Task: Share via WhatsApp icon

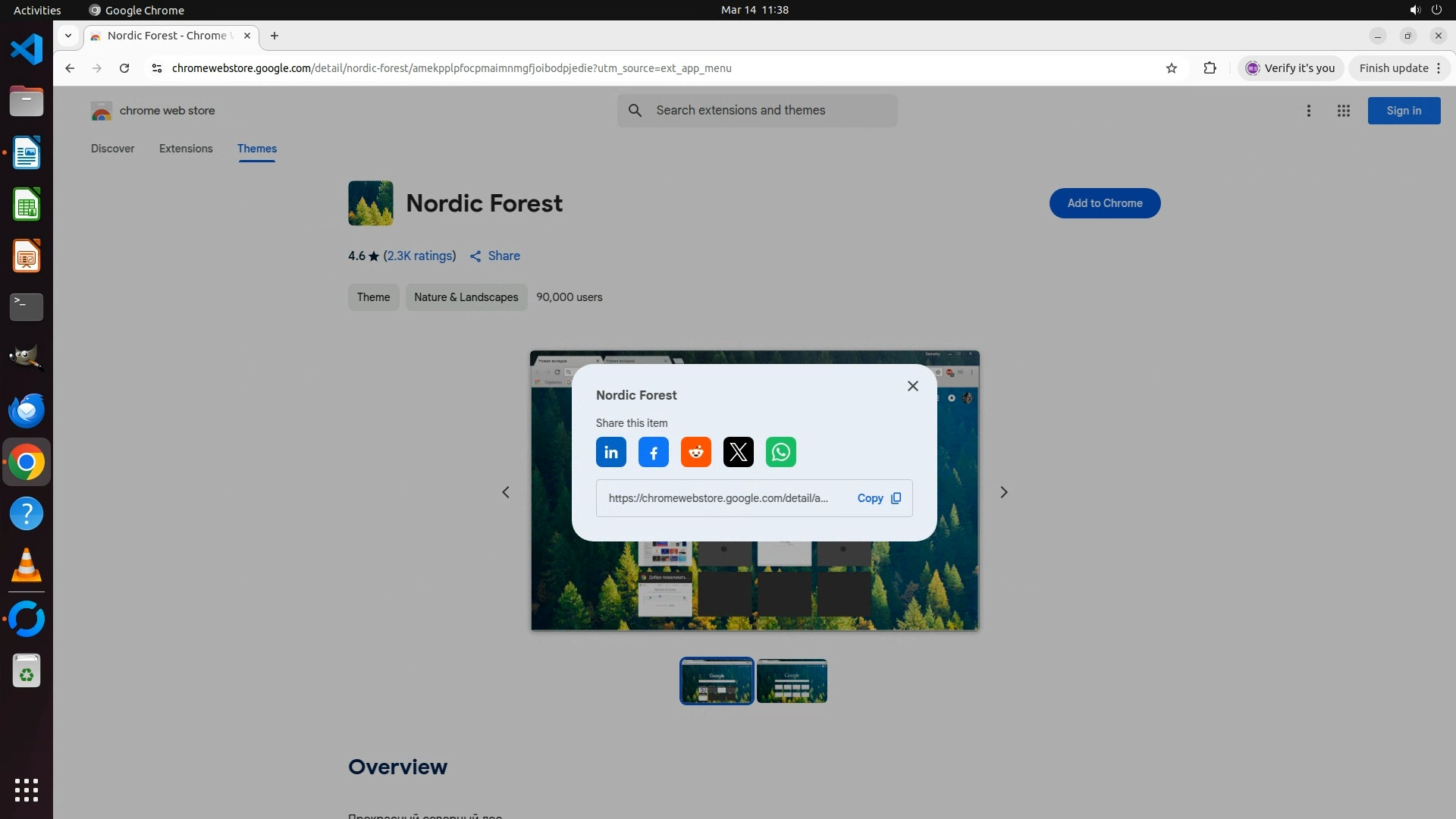Action: point(780,453)
